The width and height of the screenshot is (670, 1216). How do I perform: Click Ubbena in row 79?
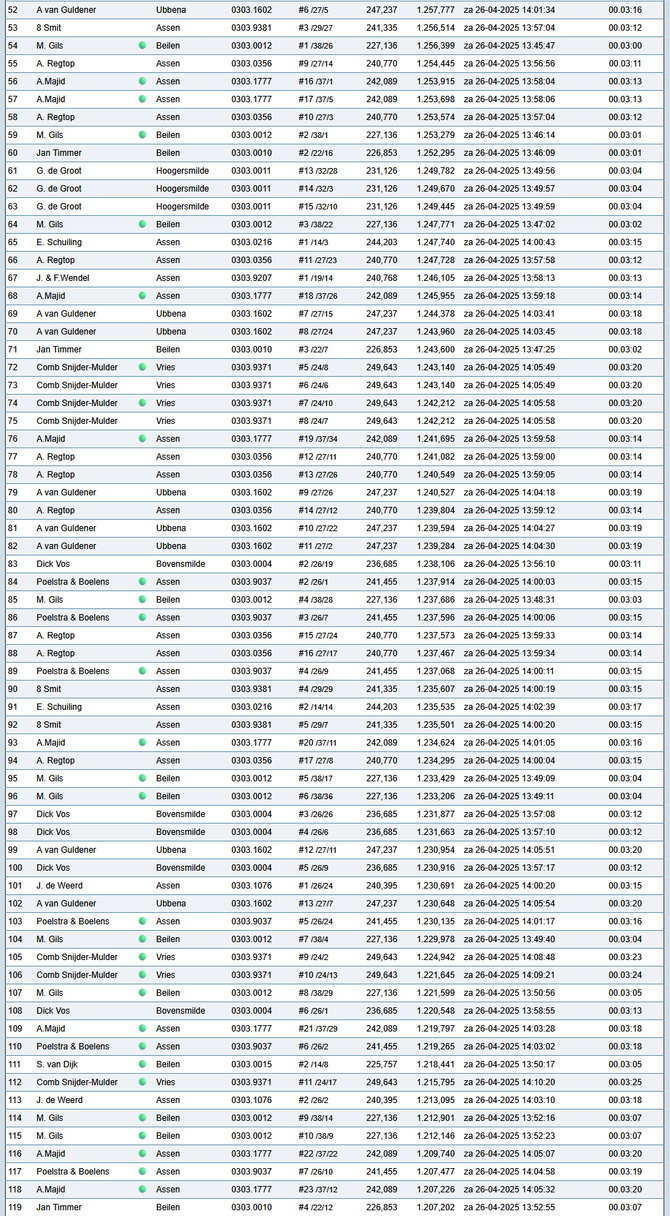[171, 492]
